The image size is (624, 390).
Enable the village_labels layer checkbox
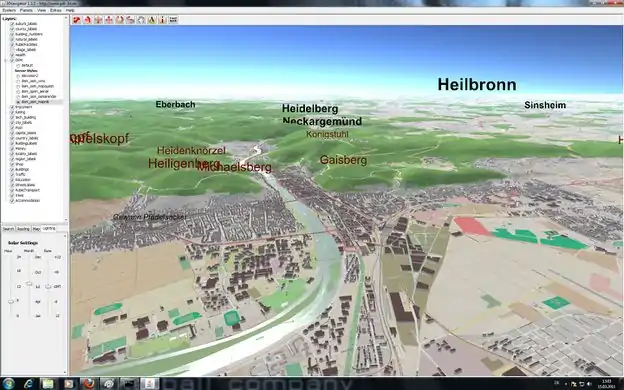pyautogui.click(x=12, y=50)
